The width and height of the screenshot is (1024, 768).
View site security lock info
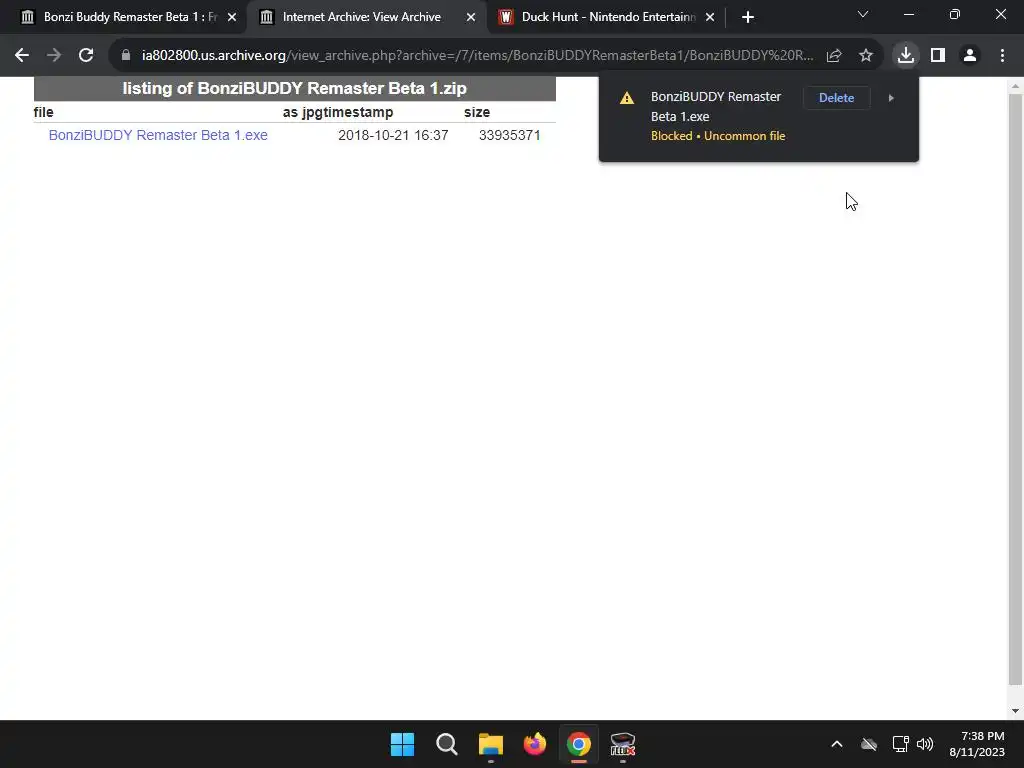click(x=126, y=56)
